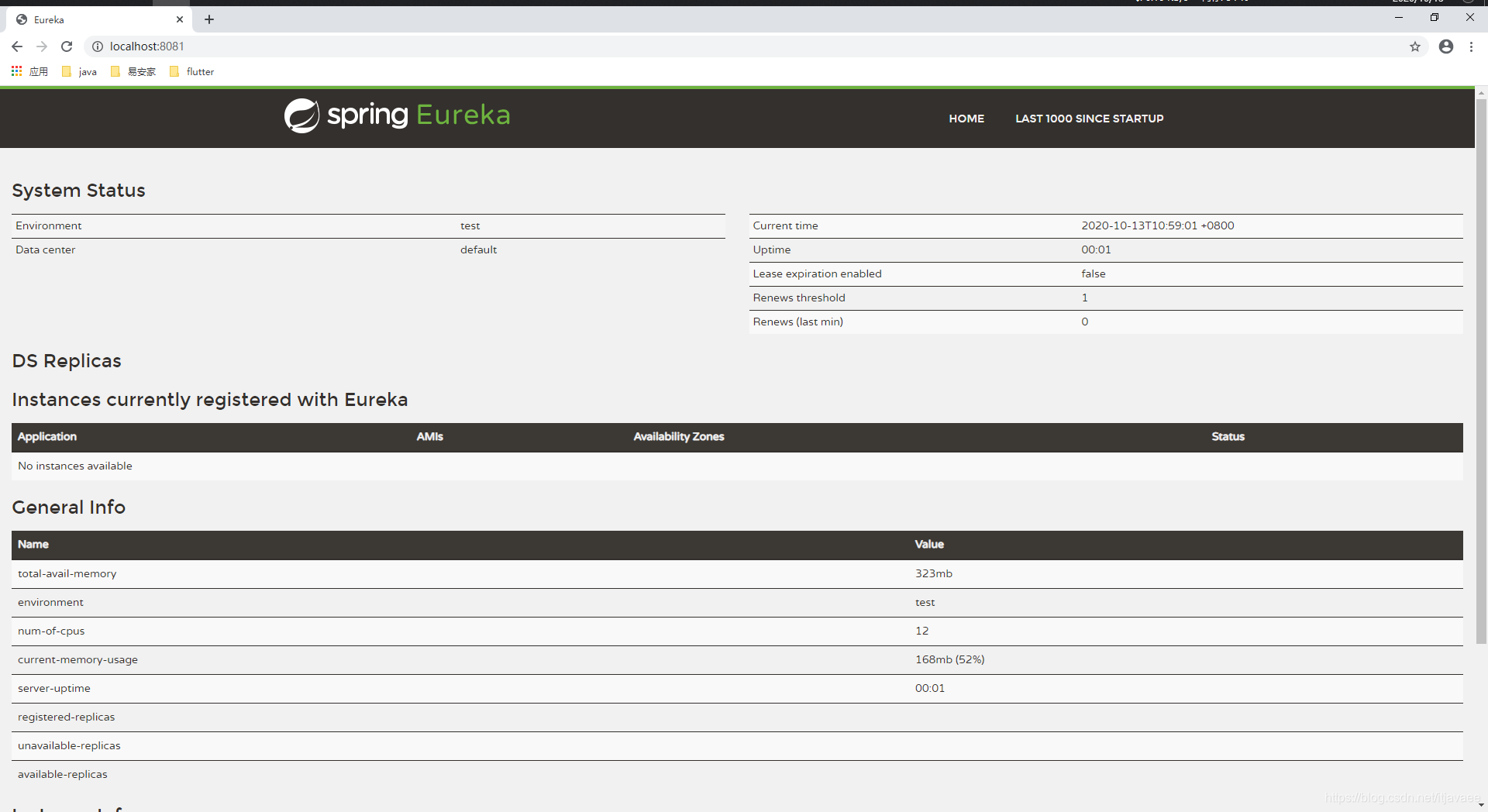The height and width of the screenshot is (812, 1488).
Task: Open the 易安家 bookmarks folder
Action: pos(133,71)
